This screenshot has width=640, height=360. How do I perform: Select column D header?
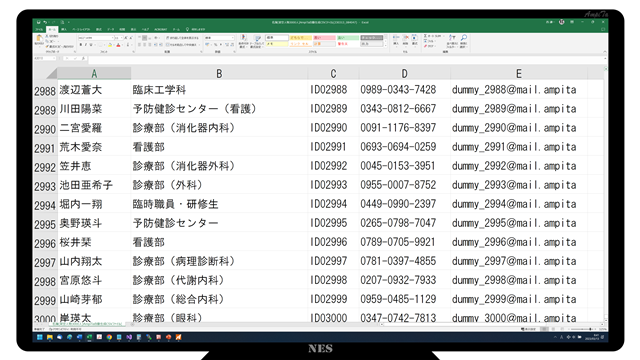[404, 73]
